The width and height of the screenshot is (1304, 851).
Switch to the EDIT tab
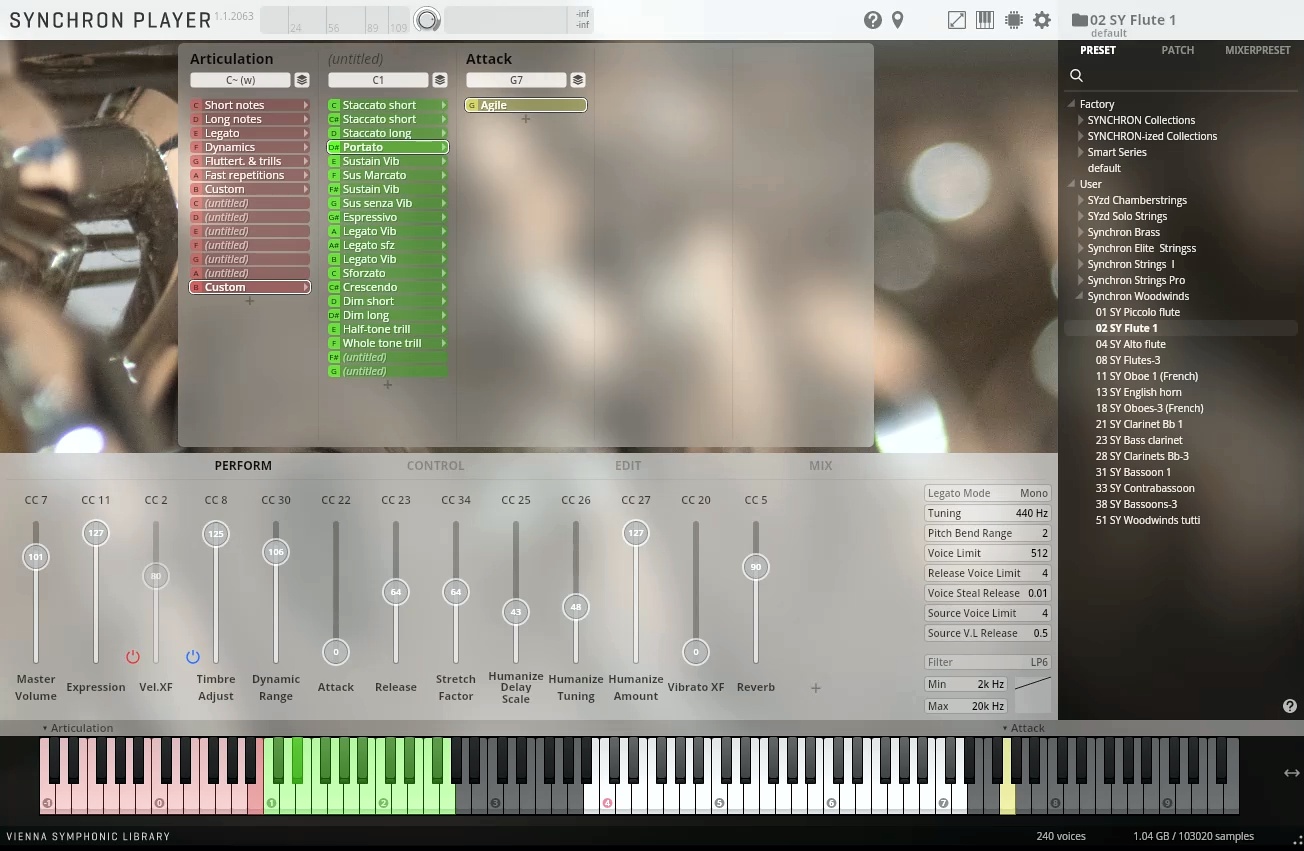(x=628, y=466)
